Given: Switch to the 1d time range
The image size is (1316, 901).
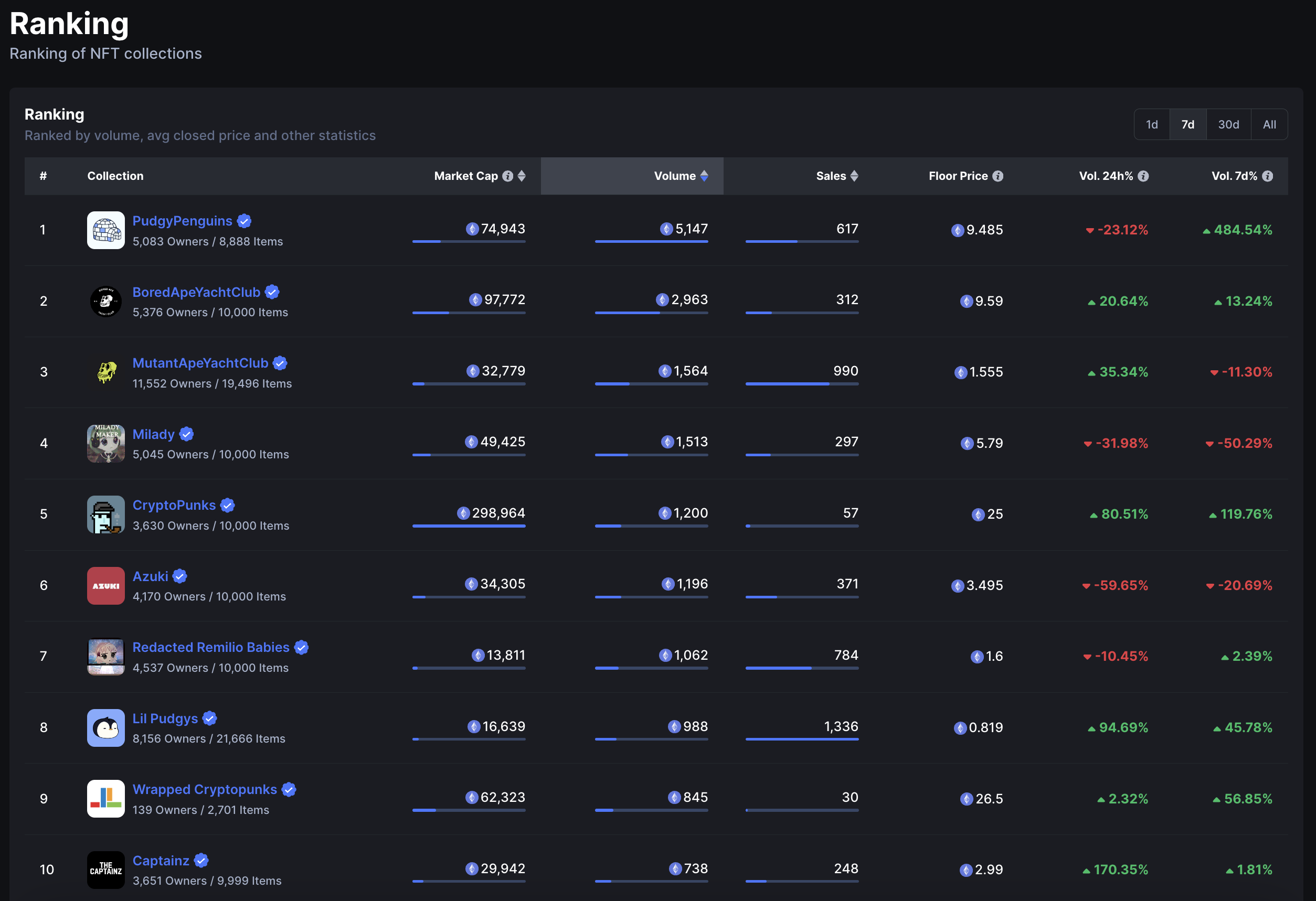Looking at the screenshot, I should (1152, 124).
